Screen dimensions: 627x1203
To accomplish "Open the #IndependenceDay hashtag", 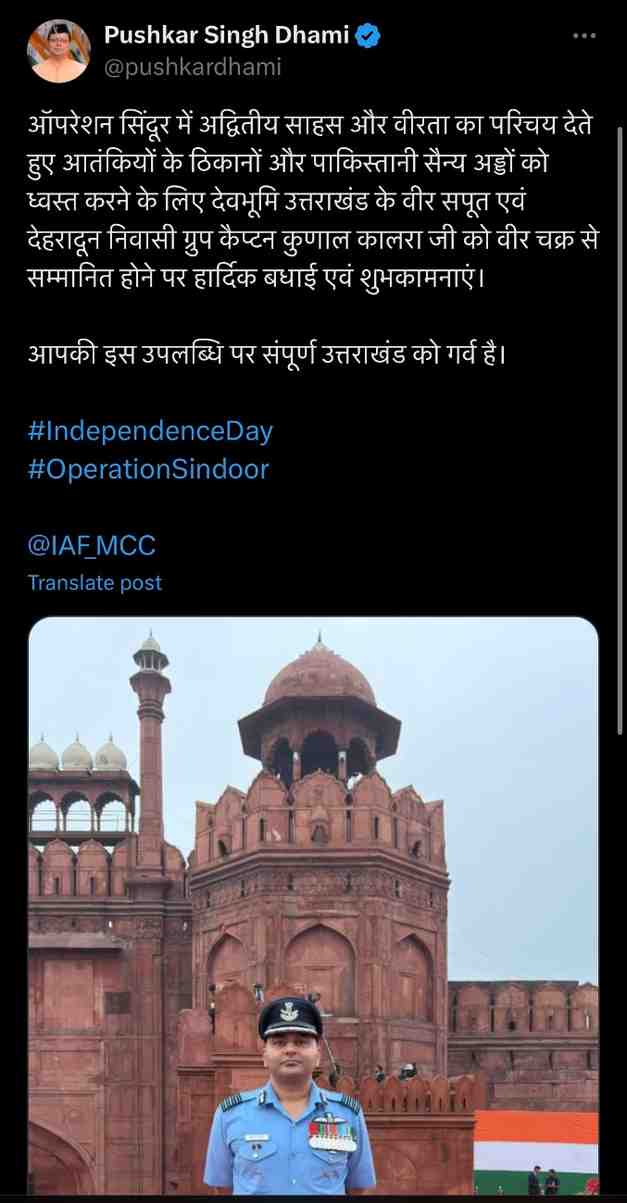I will (x=150, y=432).
